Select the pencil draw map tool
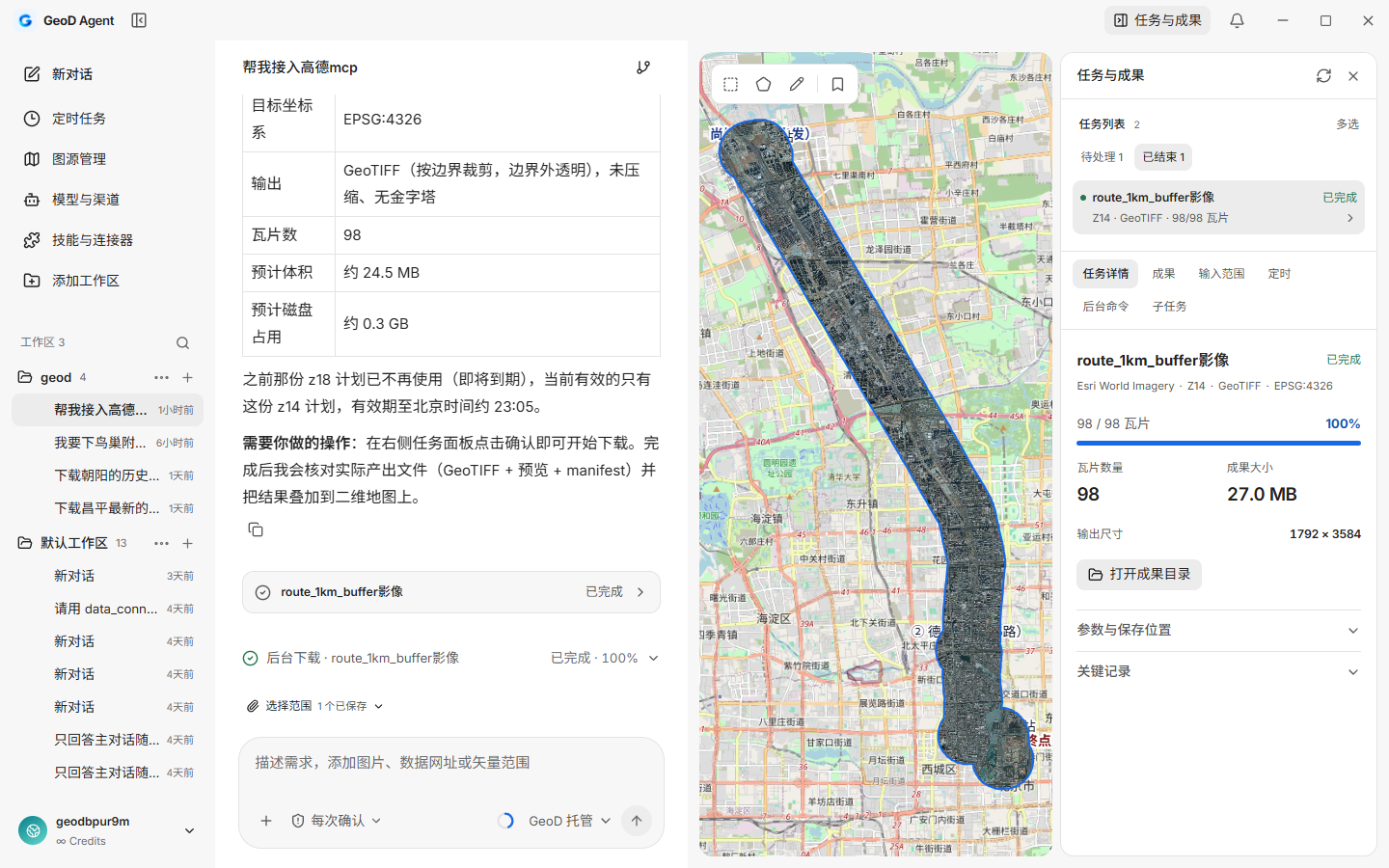This screenshot has height=868, width=1389. 796,84
